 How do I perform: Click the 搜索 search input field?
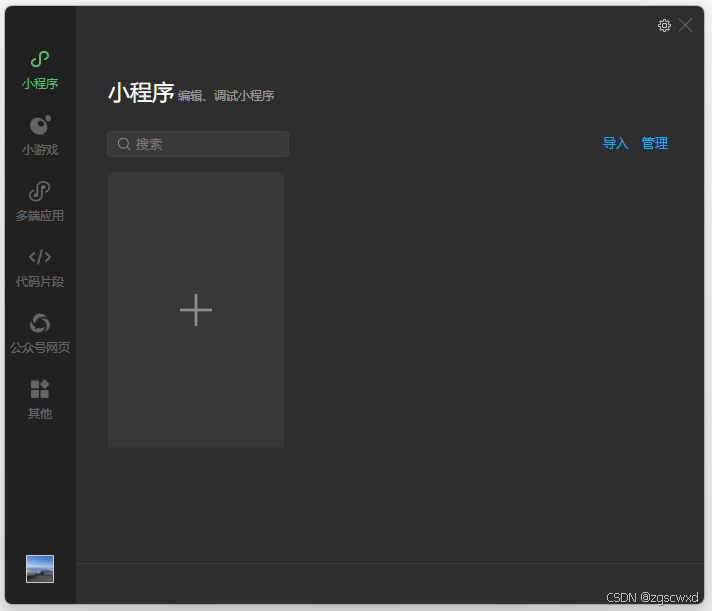click(198, 144)
